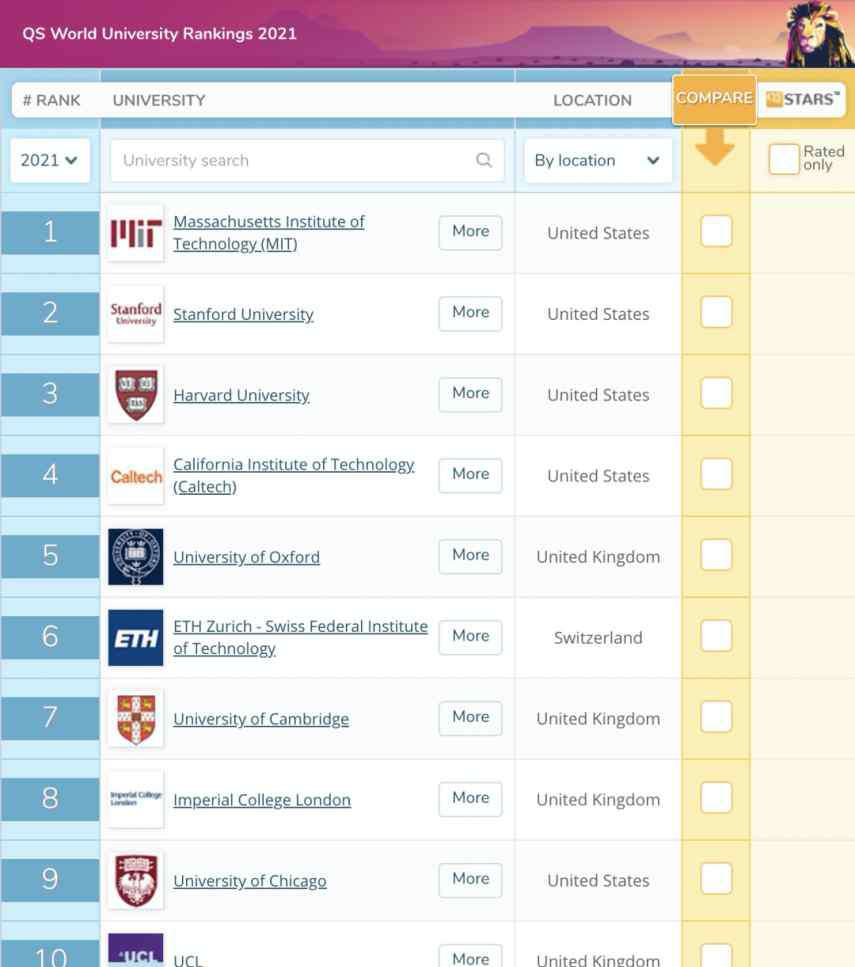Check compare box for Imperial College London
Screen dimensions: 855x967
click(716, 797)
